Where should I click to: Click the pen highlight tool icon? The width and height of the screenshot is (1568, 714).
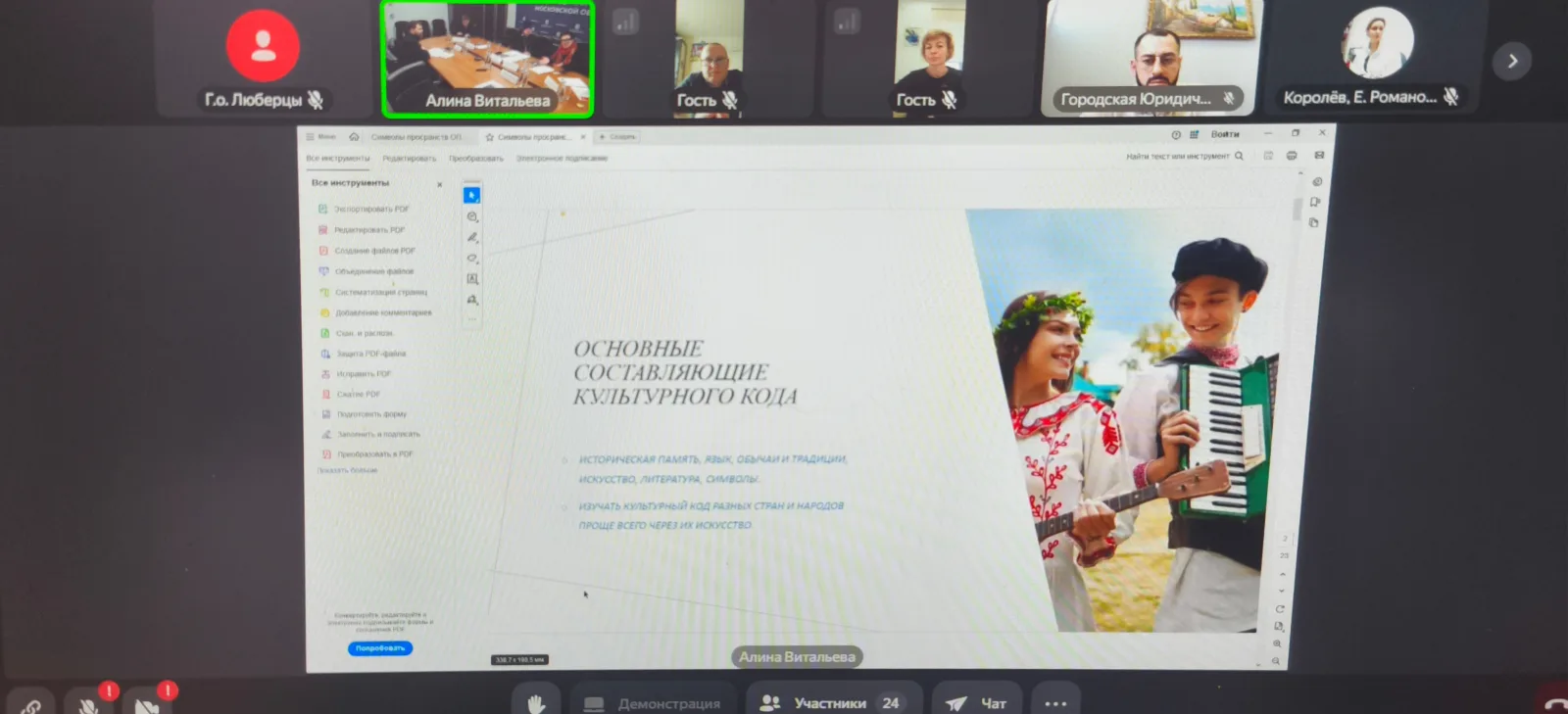(x=472, y=238)
